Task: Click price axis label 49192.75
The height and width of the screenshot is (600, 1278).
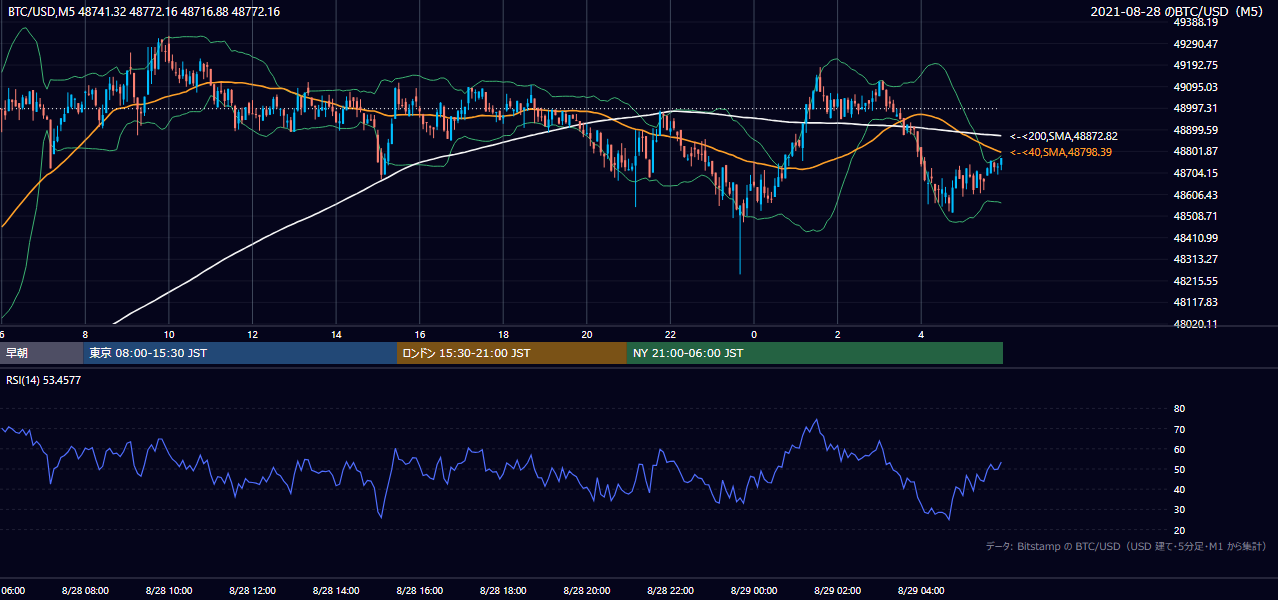Action: 1195,65
